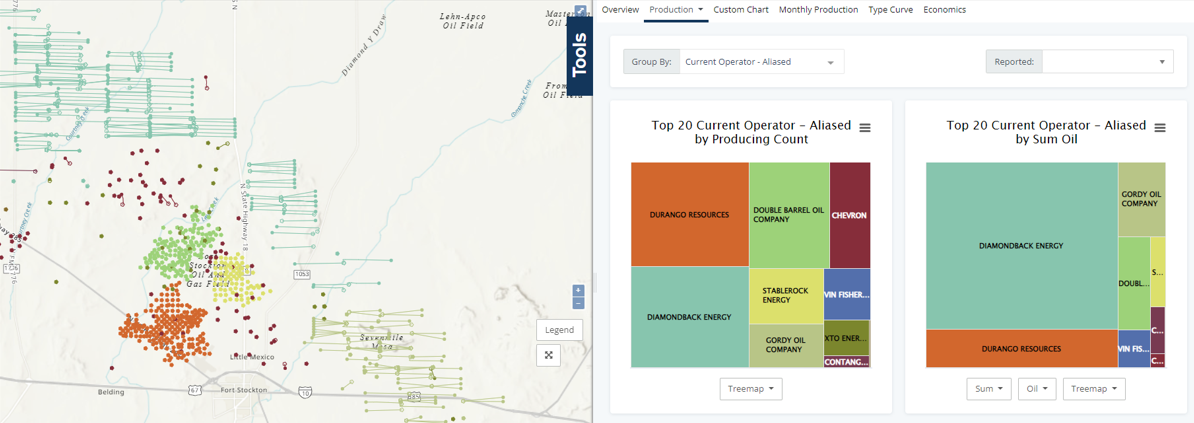This screenshot has height=423, width=1194.
Task: Click the Lehn-Apco Oil Field map label
Action: (x=465, y=21)
